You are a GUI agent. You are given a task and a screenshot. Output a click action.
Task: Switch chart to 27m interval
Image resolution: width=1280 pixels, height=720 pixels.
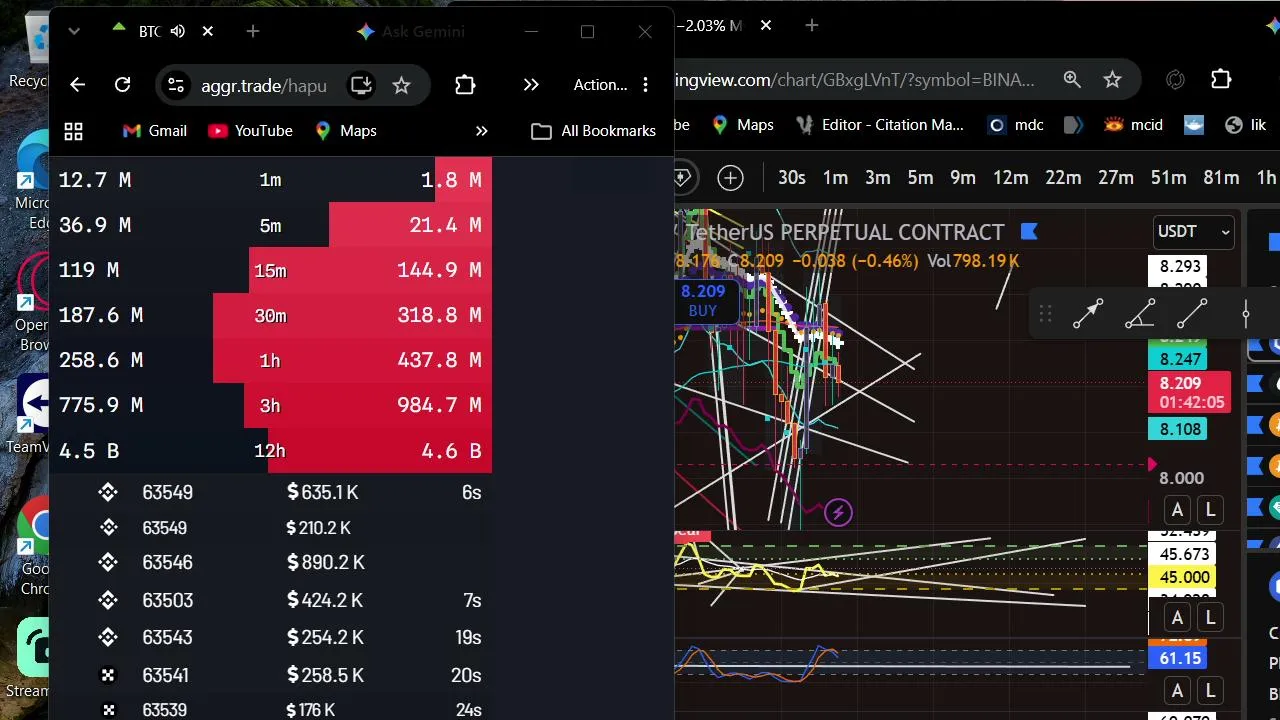click(x=1115, y=178)
